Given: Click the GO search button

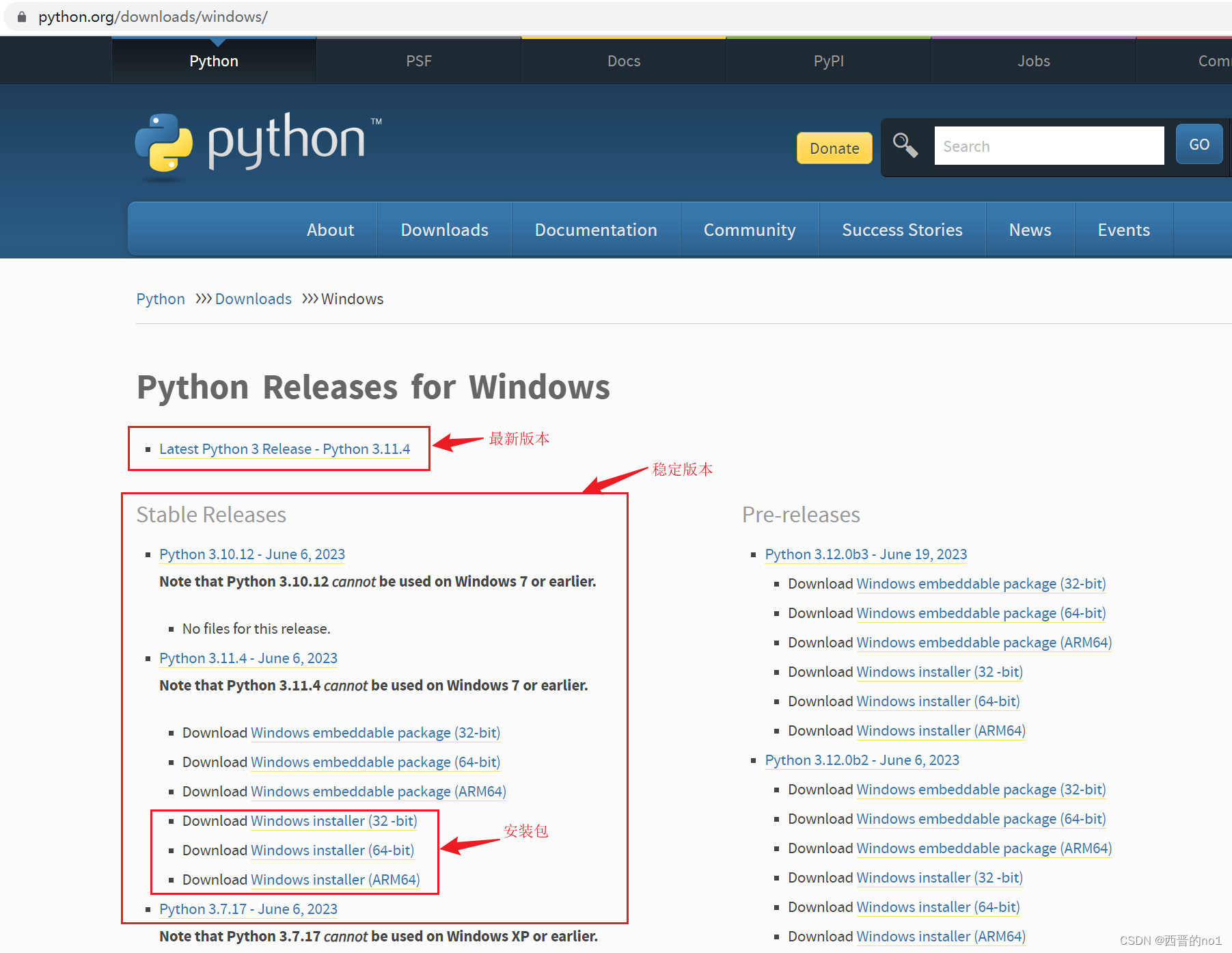Looking at the screenshot, I should tap(1199, 144).
